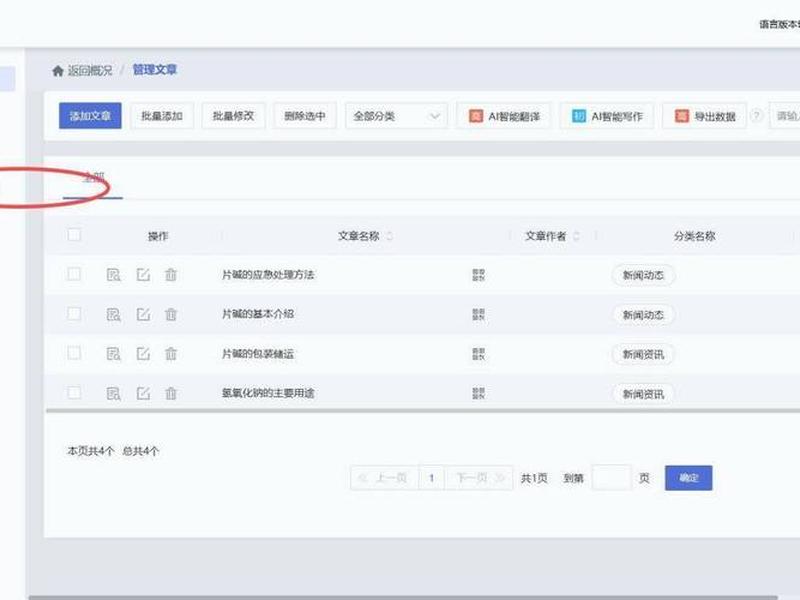The height and width of the screenshot is (600, 800).
Task: Click 新闻动态 tag for 片碱的应急处理方法
Action: pos(643,276)
